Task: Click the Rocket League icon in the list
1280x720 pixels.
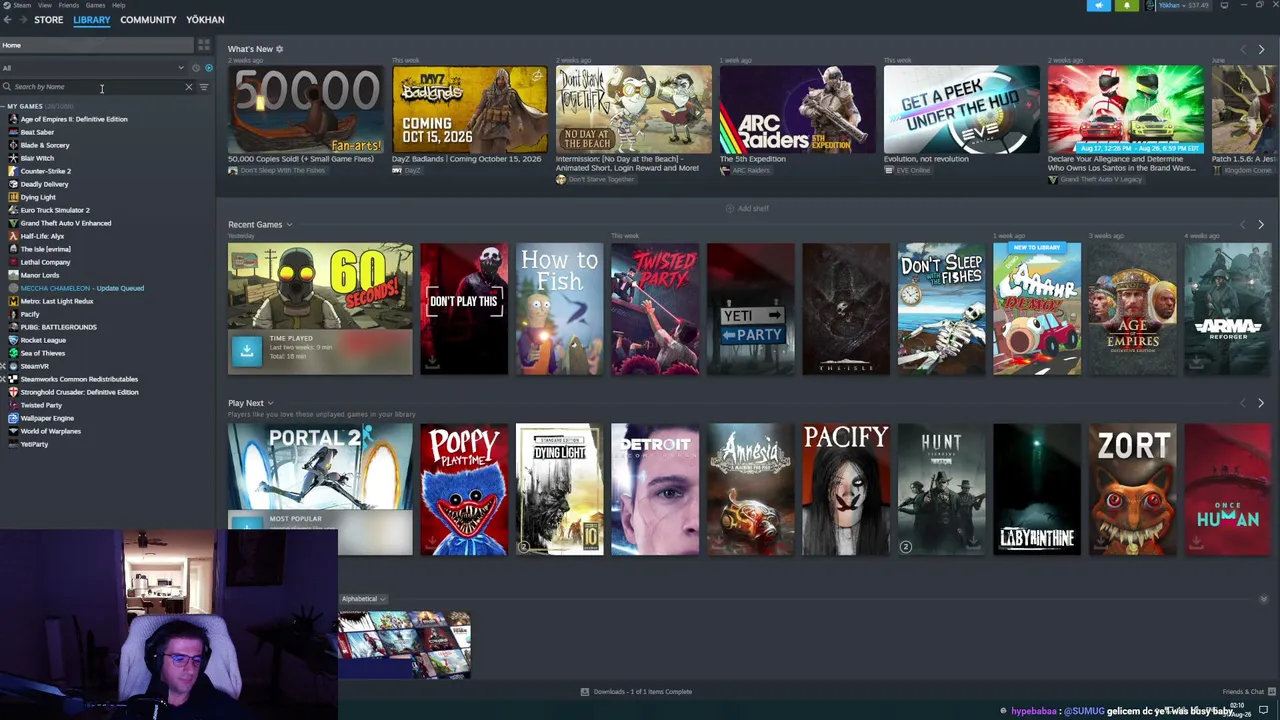Action: click(13, 340)
